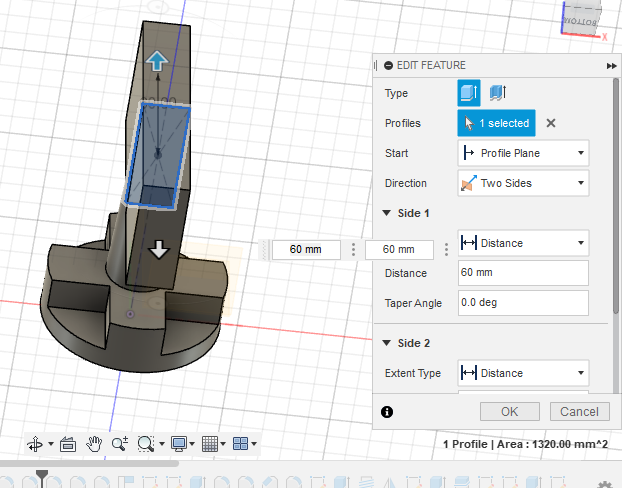622x488 pixels.
Task: Click the Viewports layout icon
Action: [240, 444]
